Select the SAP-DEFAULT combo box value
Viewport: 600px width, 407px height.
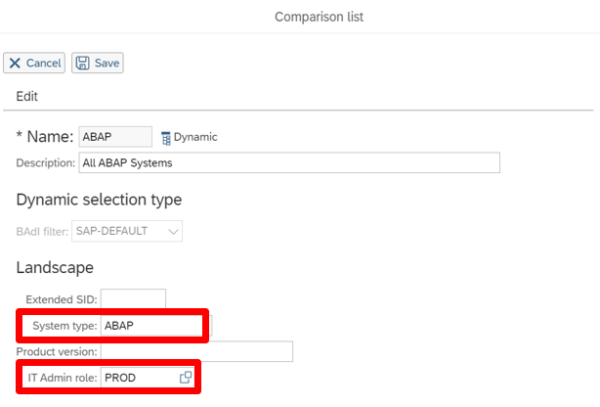(118, 231)
